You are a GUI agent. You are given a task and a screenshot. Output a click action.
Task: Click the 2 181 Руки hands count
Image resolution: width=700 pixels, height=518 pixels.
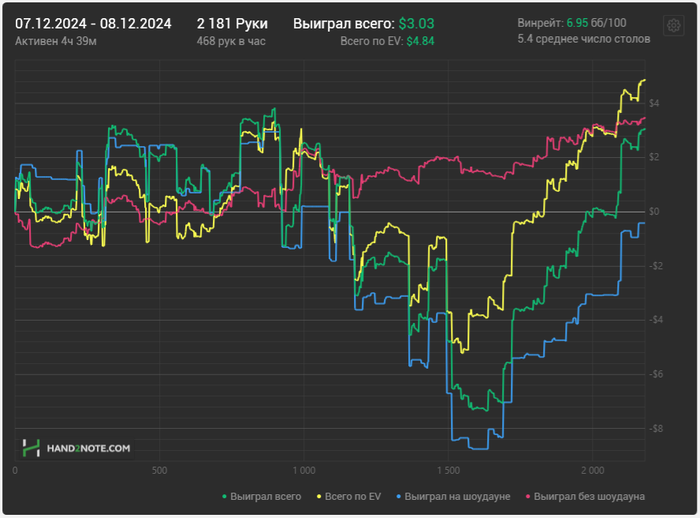(x=232, y=24)
